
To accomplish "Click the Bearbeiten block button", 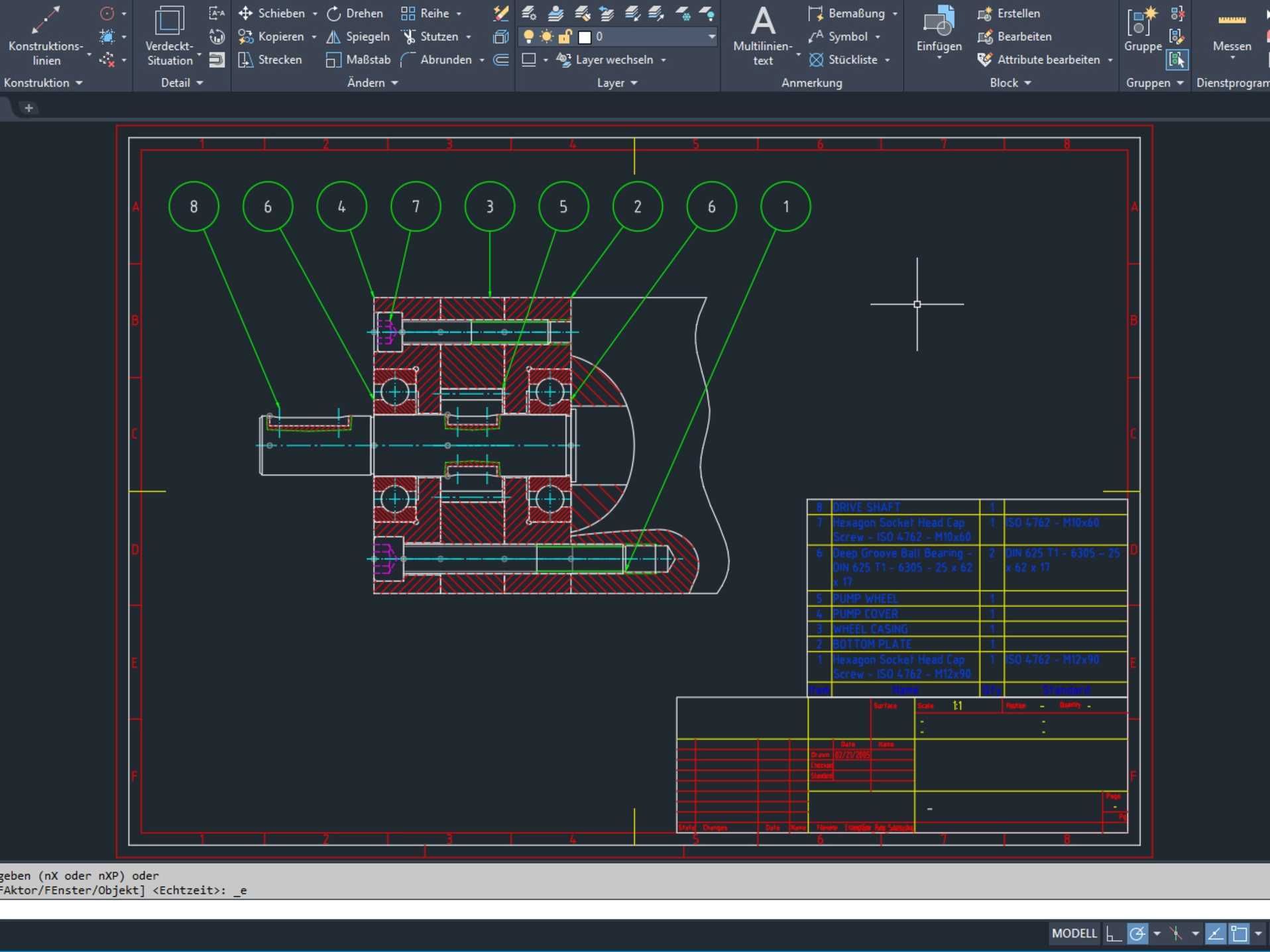I will tap(1014, 36).
